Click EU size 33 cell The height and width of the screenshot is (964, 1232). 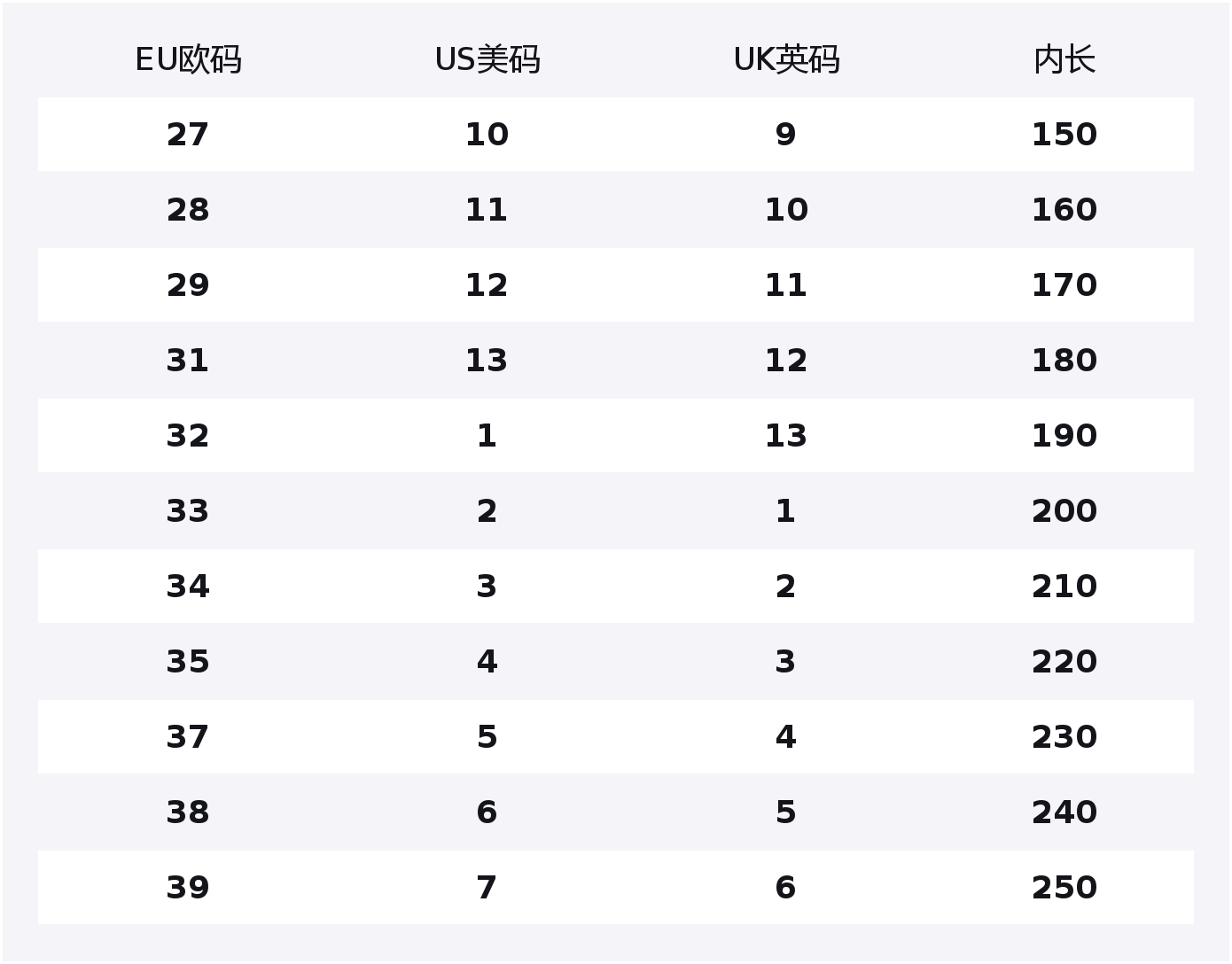pyautogui.click(x=188, y=511)
